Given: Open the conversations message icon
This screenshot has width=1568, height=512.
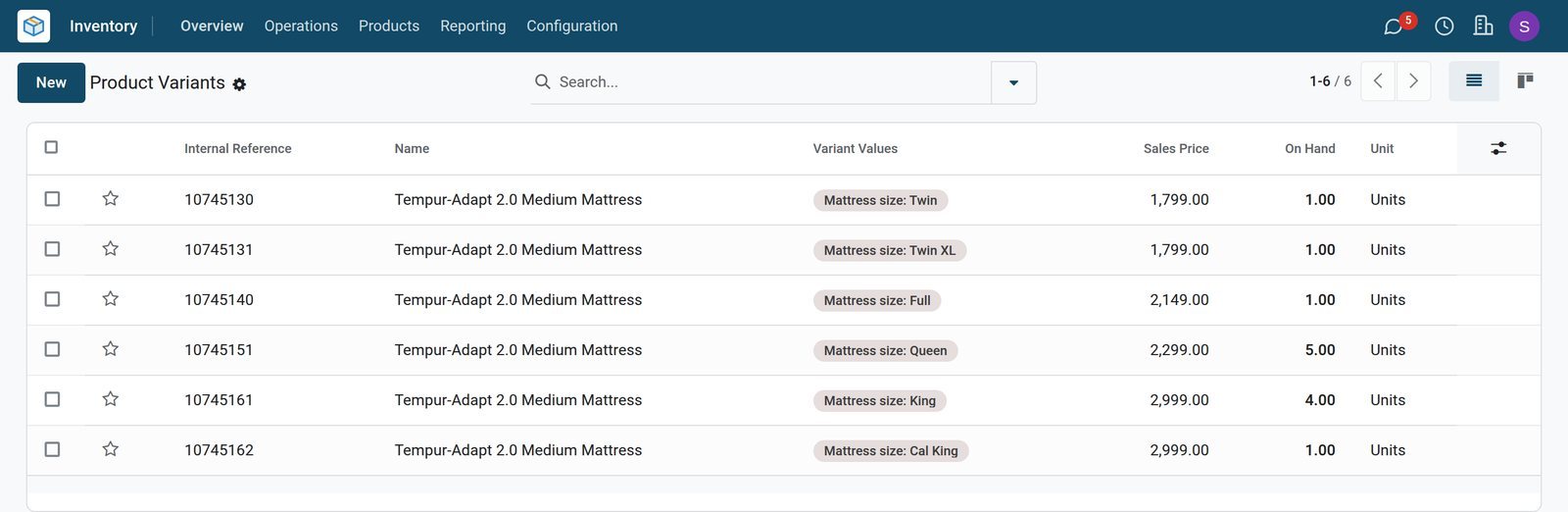Looking at the screenshot, I should (1393, 26).
